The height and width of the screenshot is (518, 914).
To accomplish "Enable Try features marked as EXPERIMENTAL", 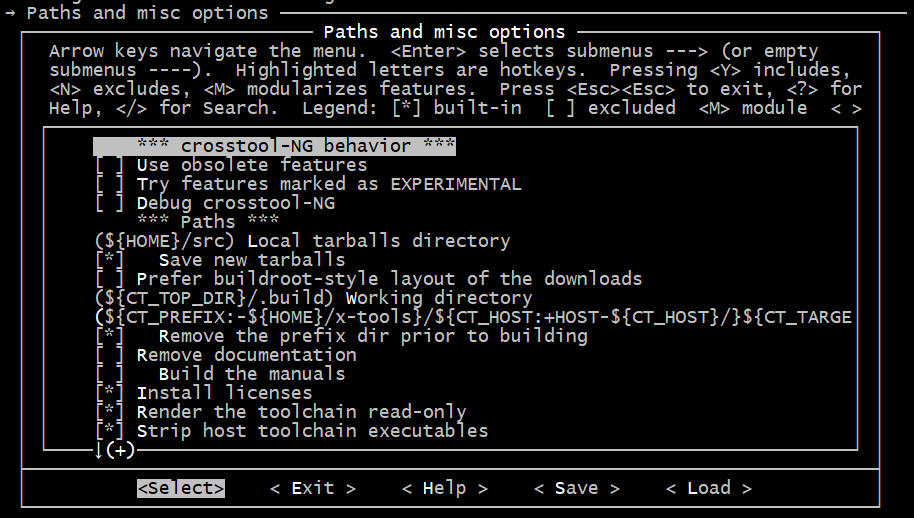I will [110, 184].
